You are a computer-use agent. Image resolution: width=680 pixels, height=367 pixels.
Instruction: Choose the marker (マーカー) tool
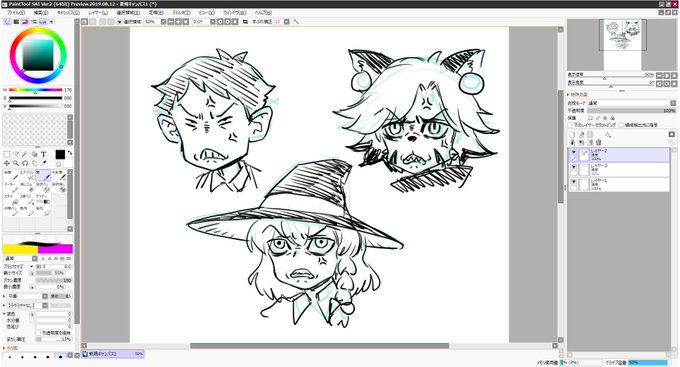click(x=11, y=187)
